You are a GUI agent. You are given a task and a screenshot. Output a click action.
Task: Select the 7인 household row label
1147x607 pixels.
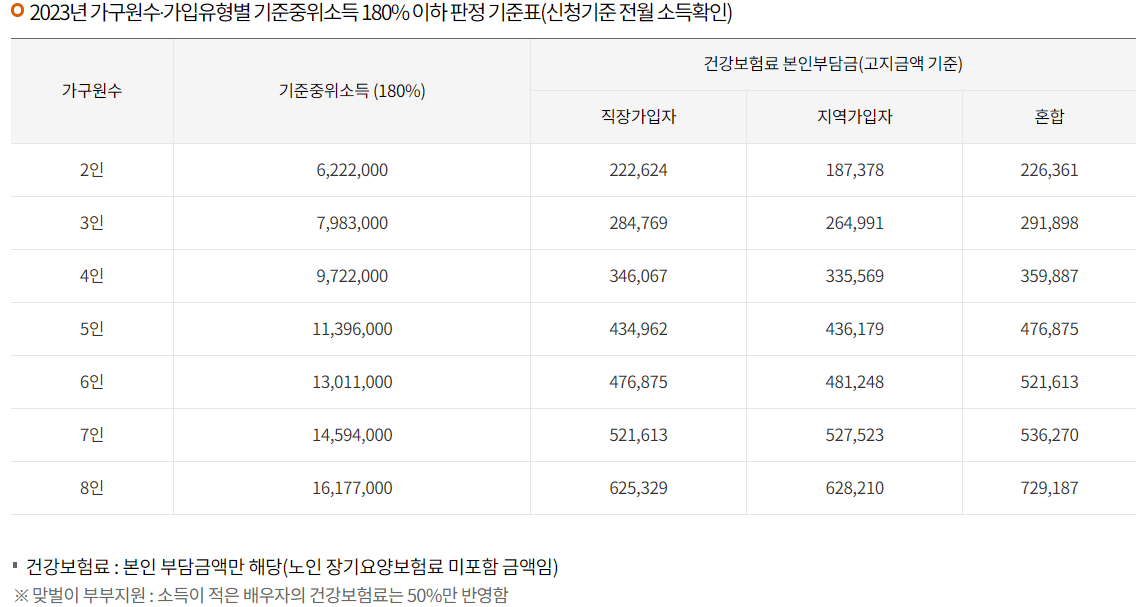click(x=91, y=435)
